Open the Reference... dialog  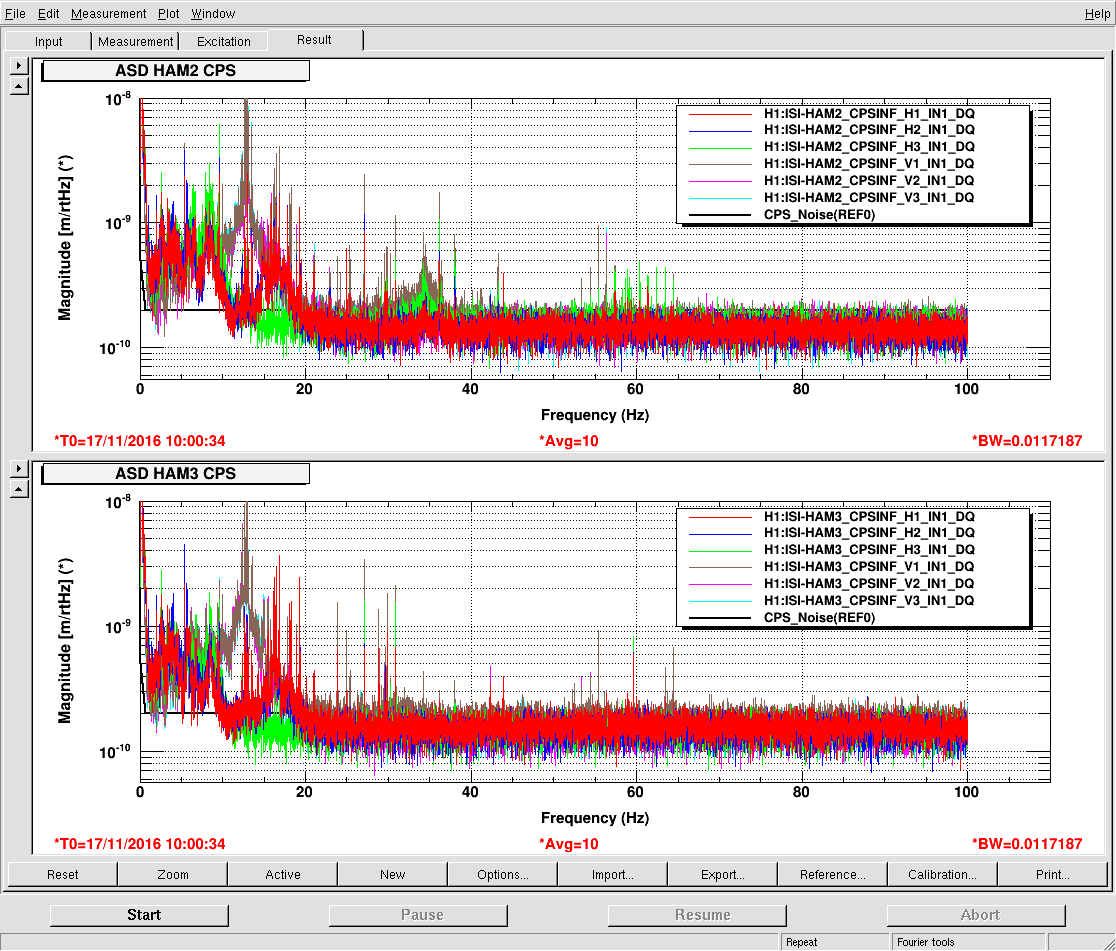833,874
